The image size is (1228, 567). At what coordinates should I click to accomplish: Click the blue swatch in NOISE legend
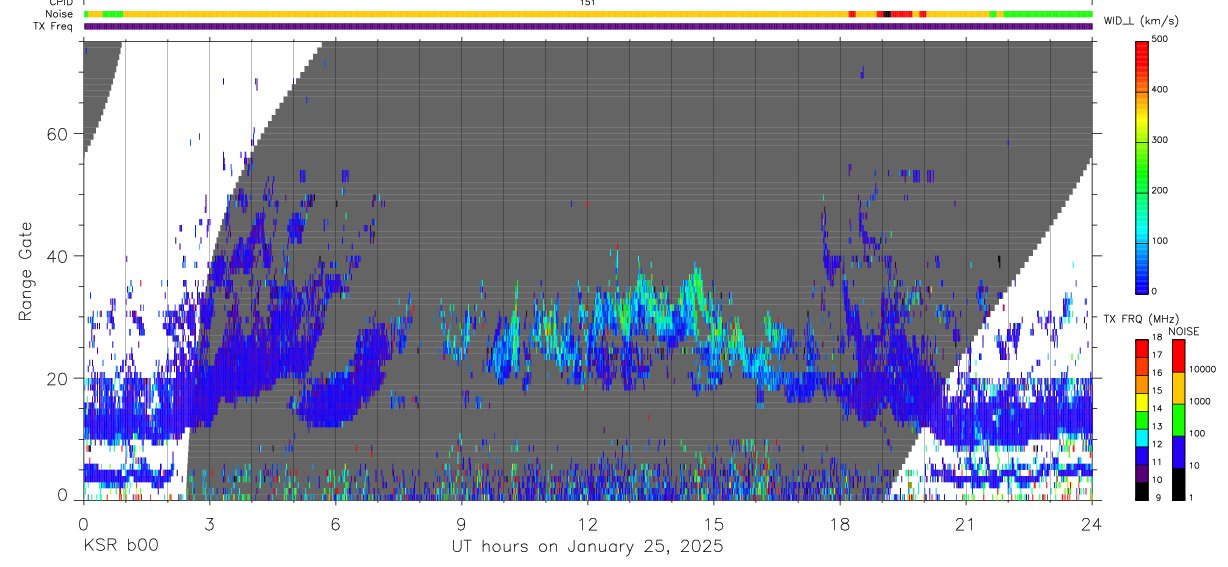[1178, 452]
